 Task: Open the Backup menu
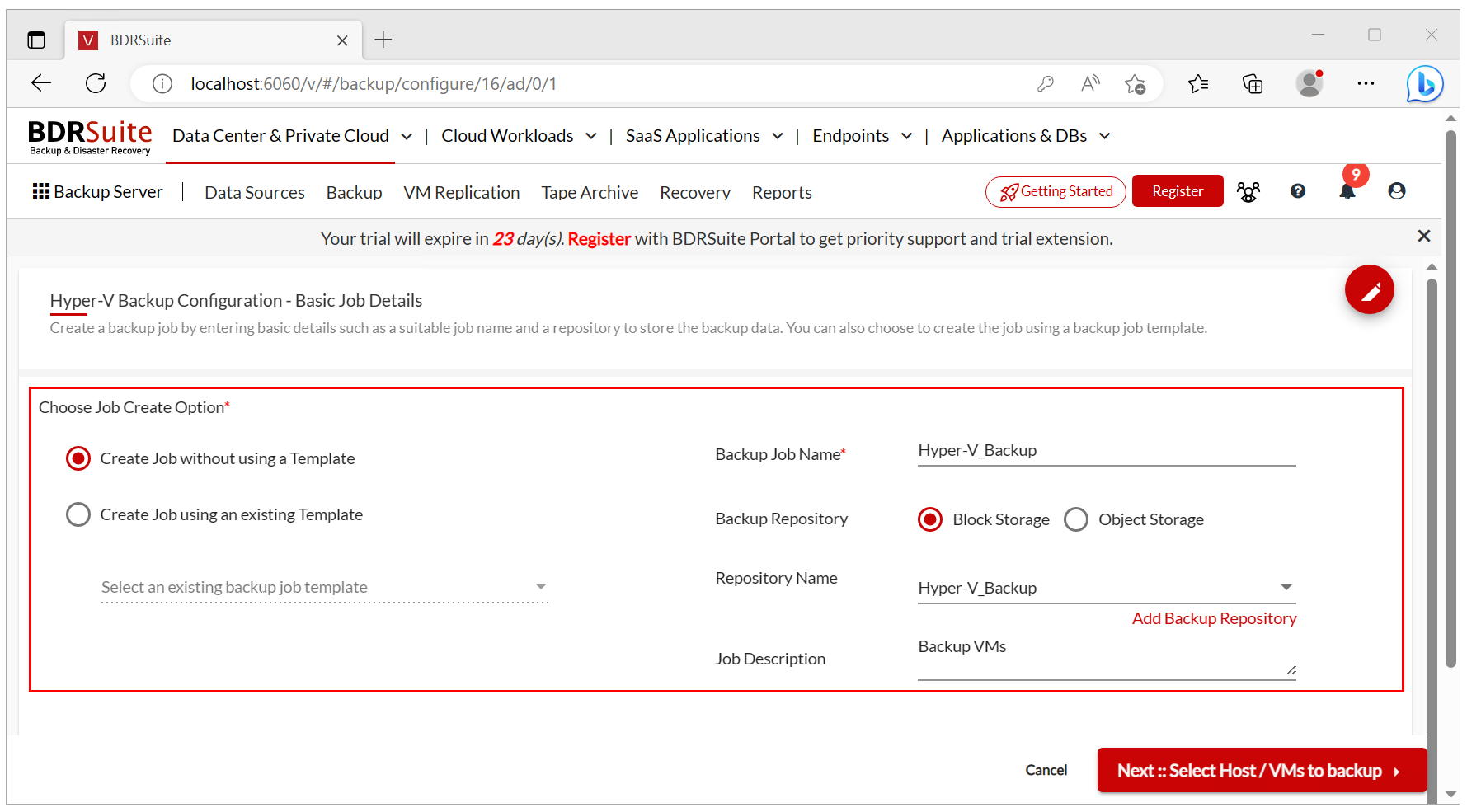pyautogui.click(x=354, y=192)
